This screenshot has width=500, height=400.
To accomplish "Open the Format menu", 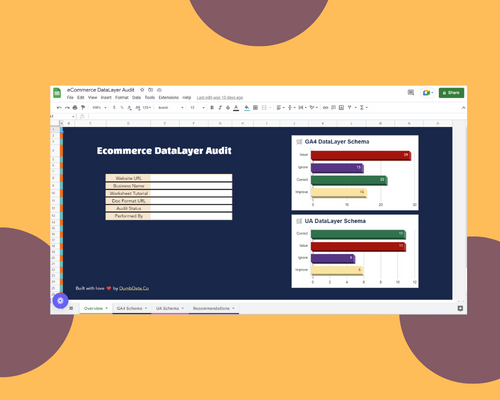I will pyautogui.click(x=122, y=97).
